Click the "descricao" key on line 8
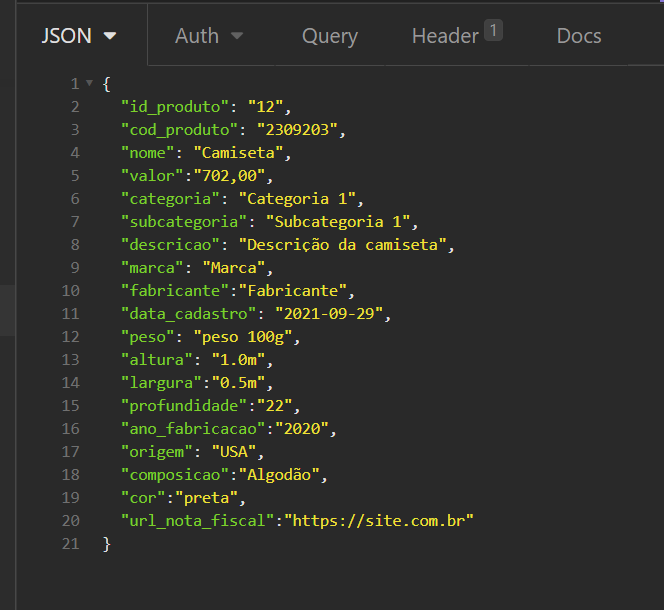The image size is (664, 610). pos(170,244)
